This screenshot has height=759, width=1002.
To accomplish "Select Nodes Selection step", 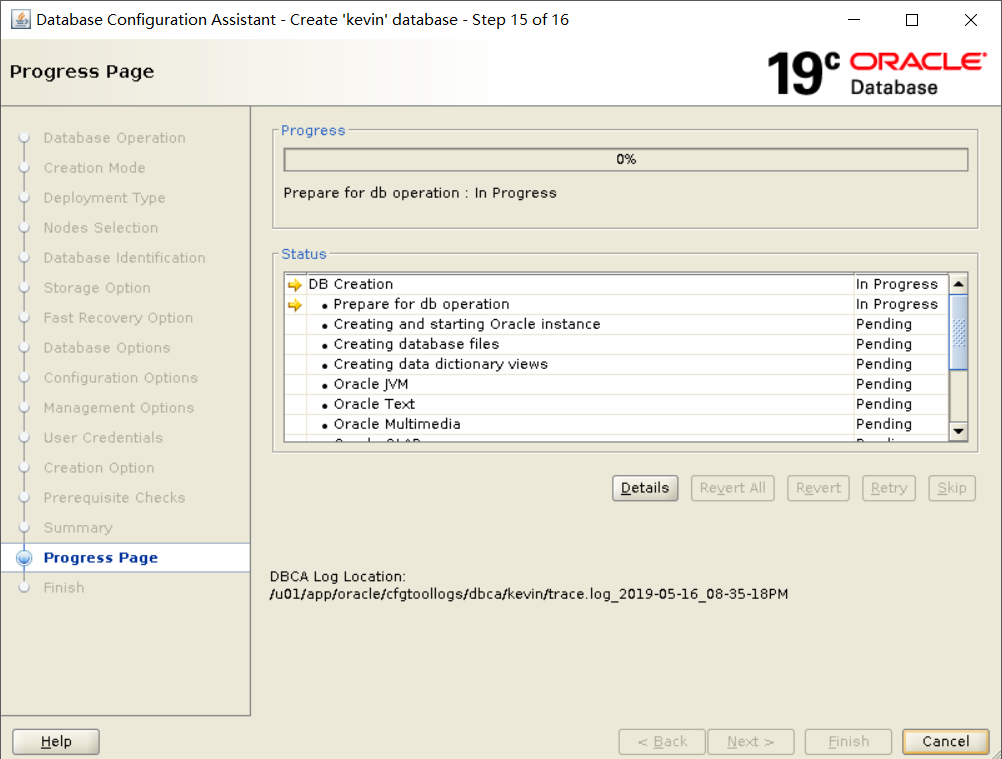I will [100, 228].
